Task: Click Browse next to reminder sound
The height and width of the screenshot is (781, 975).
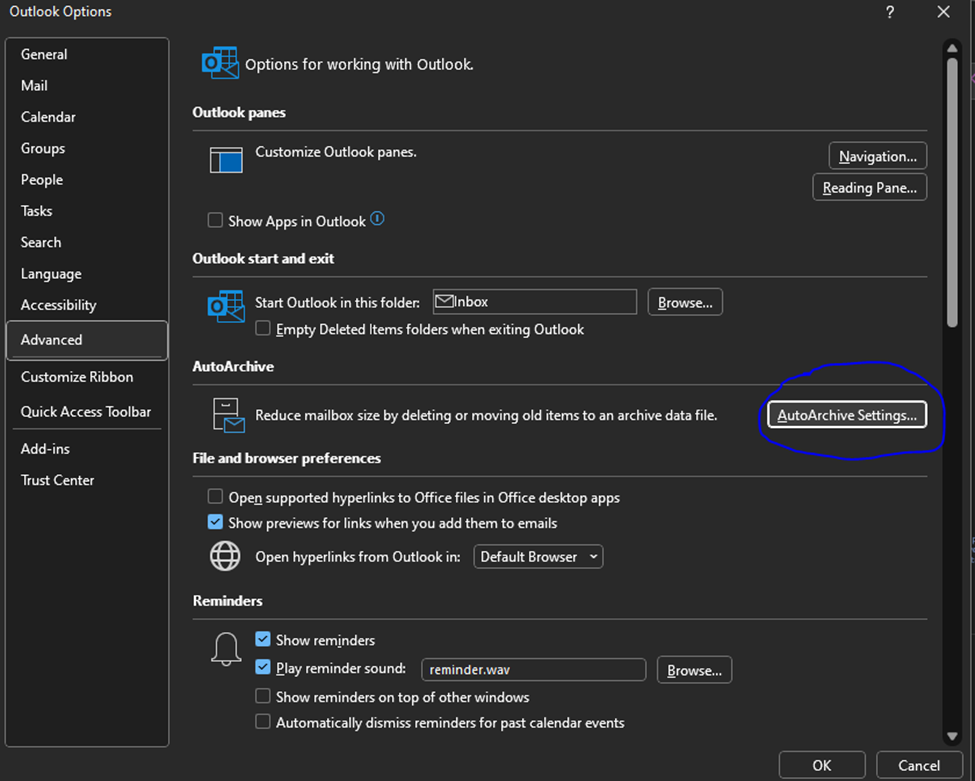Action: 694,669
